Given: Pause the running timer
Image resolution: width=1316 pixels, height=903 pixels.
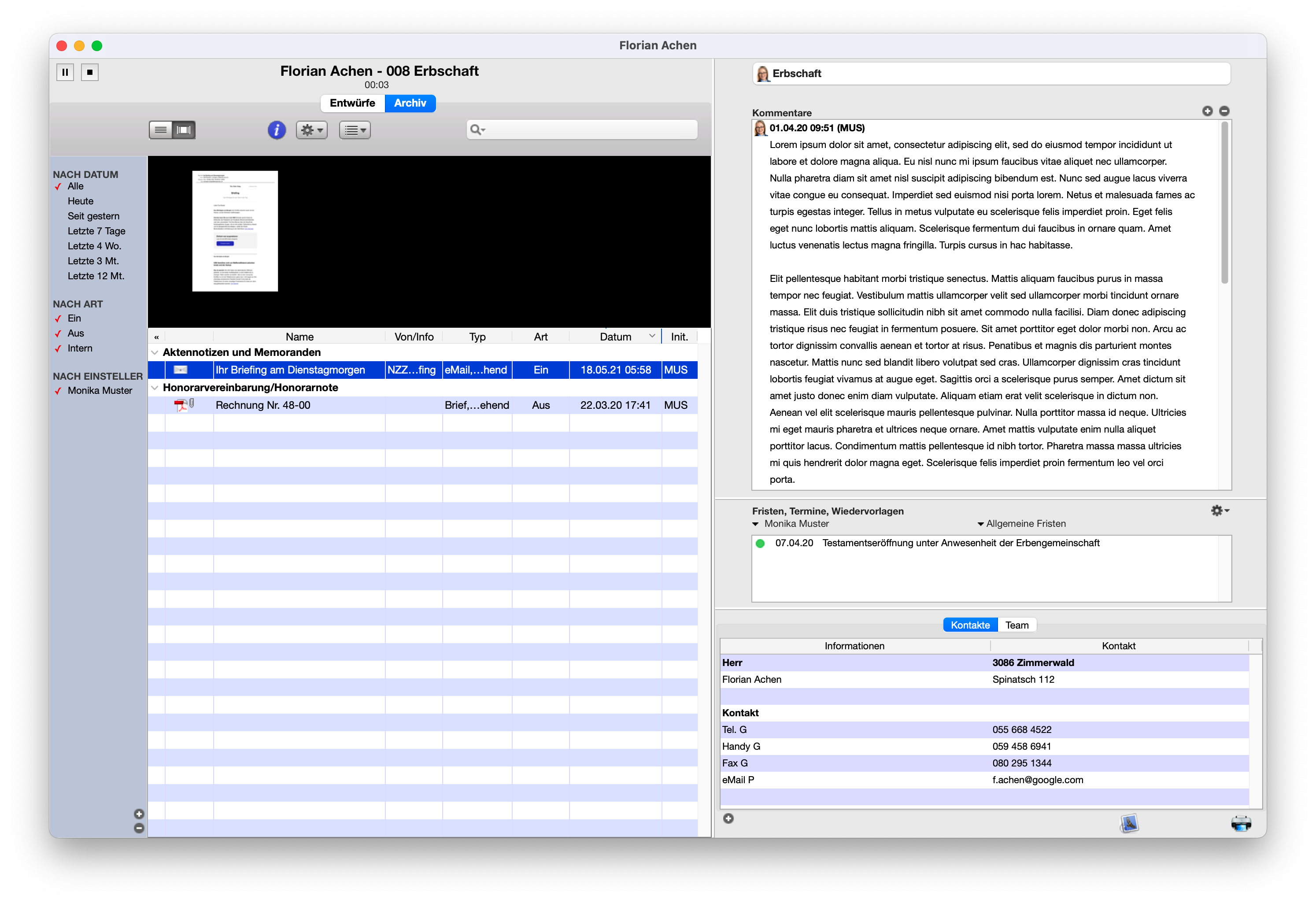Looking at the screenshot, I should [65, 73].
